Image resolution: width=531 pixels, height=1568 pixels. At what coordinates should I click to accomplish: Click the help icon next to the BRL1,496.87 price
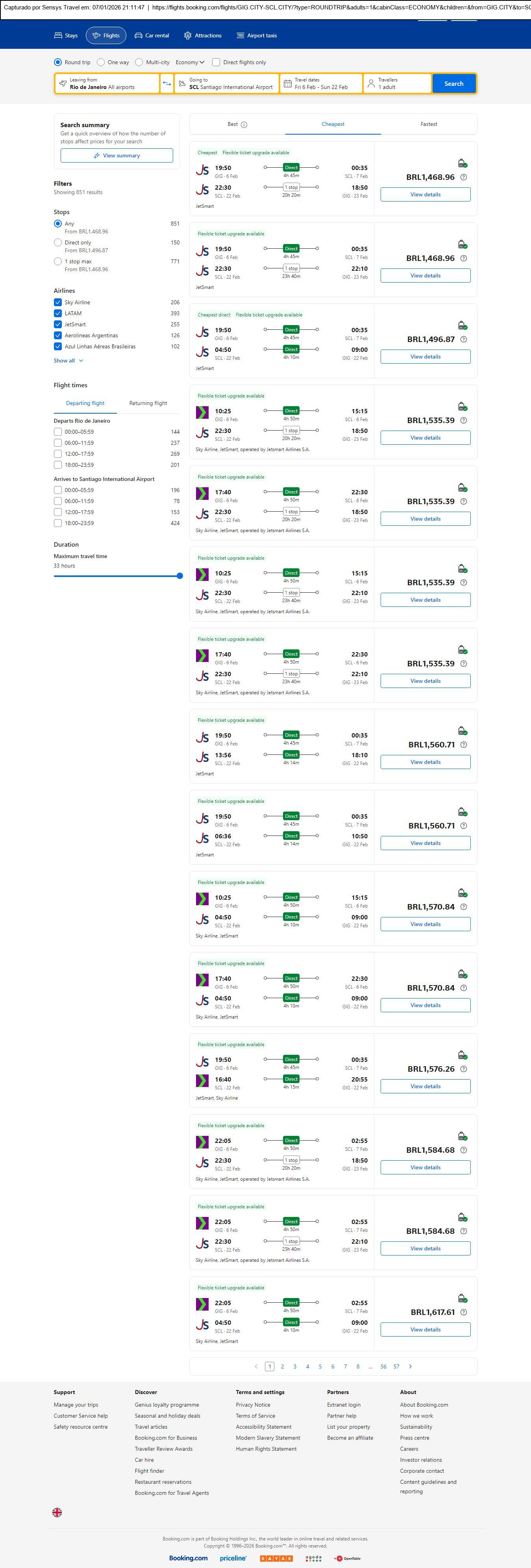(x=463, y=340)
